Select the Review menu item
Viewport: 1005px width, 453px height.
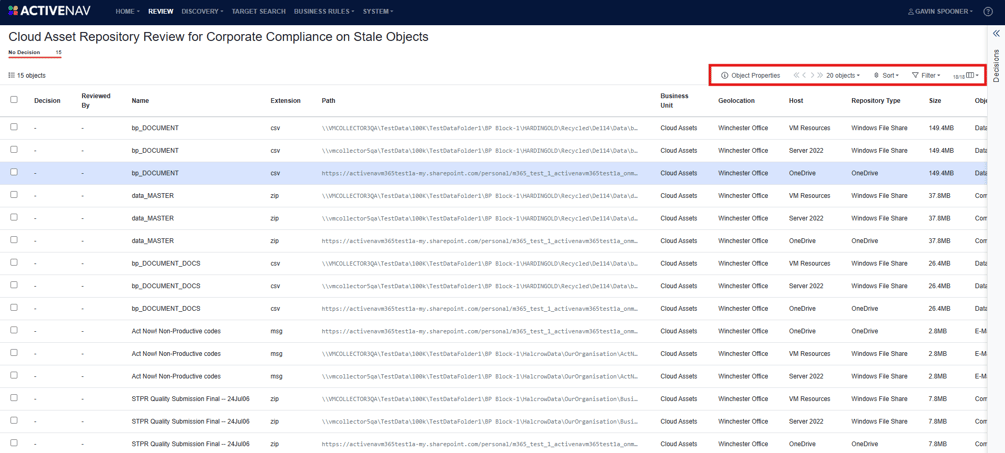tap(160, 12)
